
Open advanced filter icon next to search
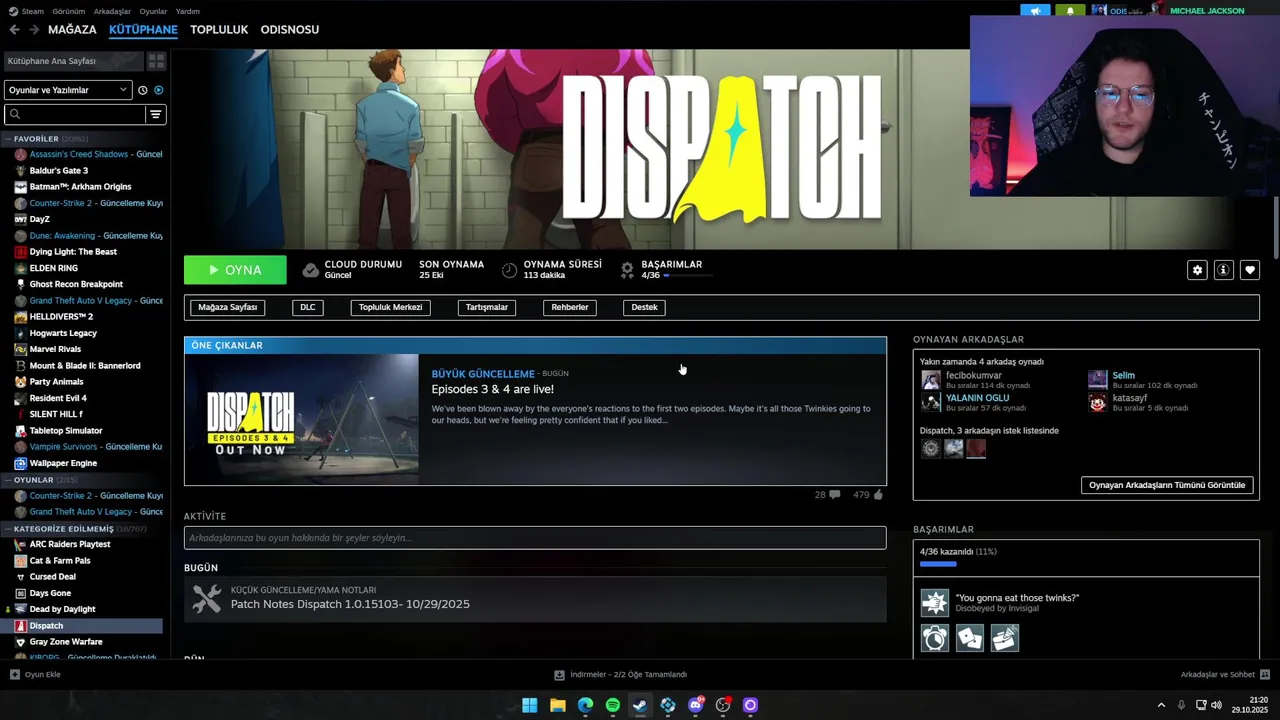pyautogui.click(x=156, y=114)
